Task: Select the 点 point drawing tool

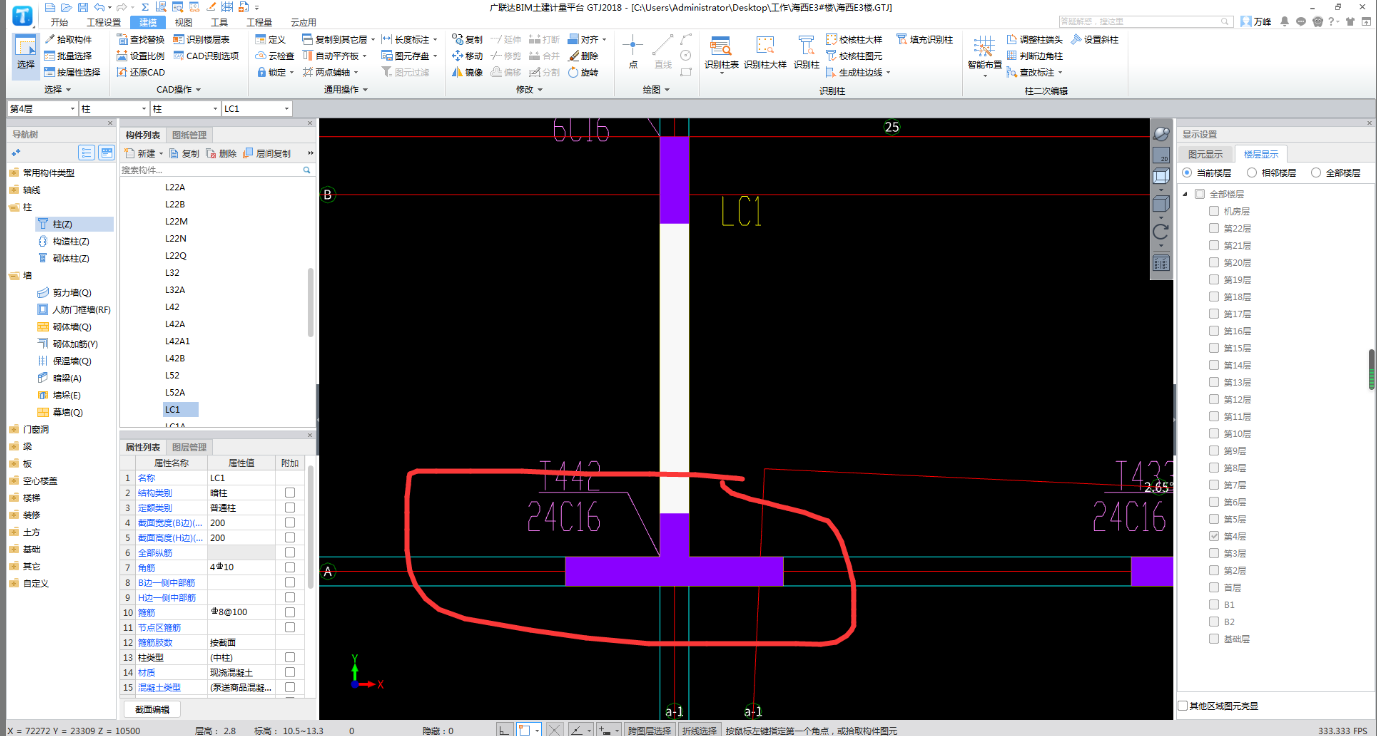Action: [632, 52]
